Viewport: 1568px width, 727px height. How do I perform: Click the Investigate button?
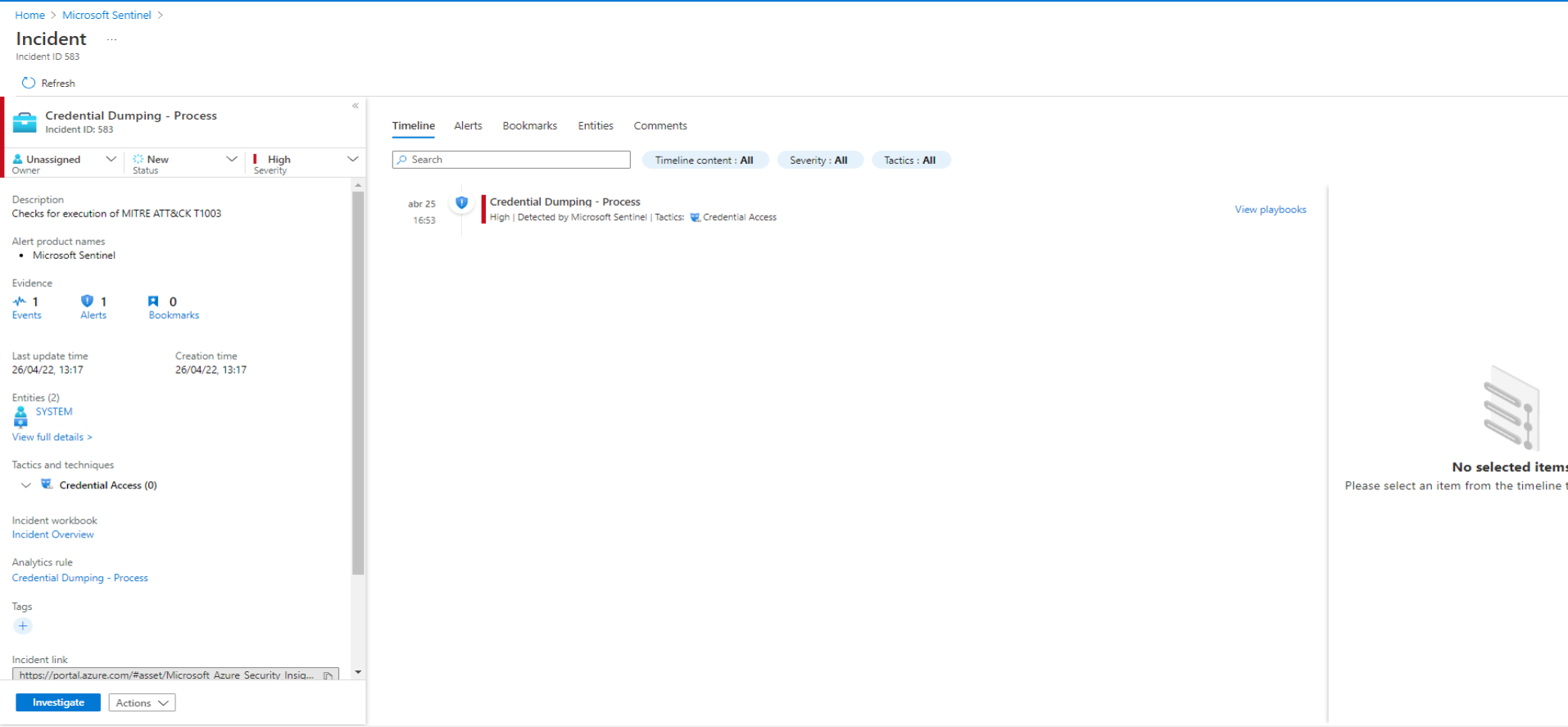[58, 702]
